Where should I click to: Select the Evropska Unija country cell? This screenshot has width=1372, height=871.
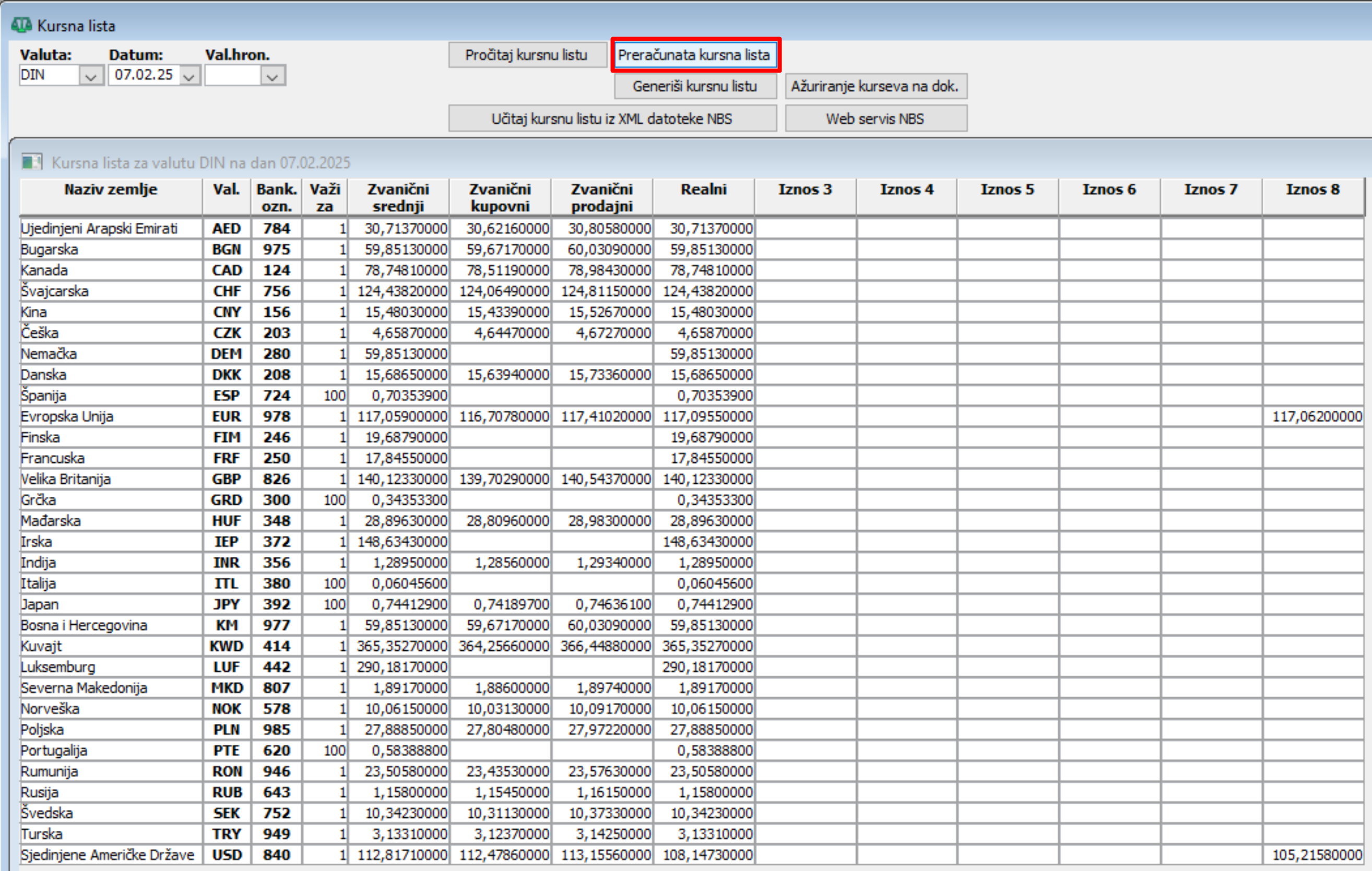111,417
